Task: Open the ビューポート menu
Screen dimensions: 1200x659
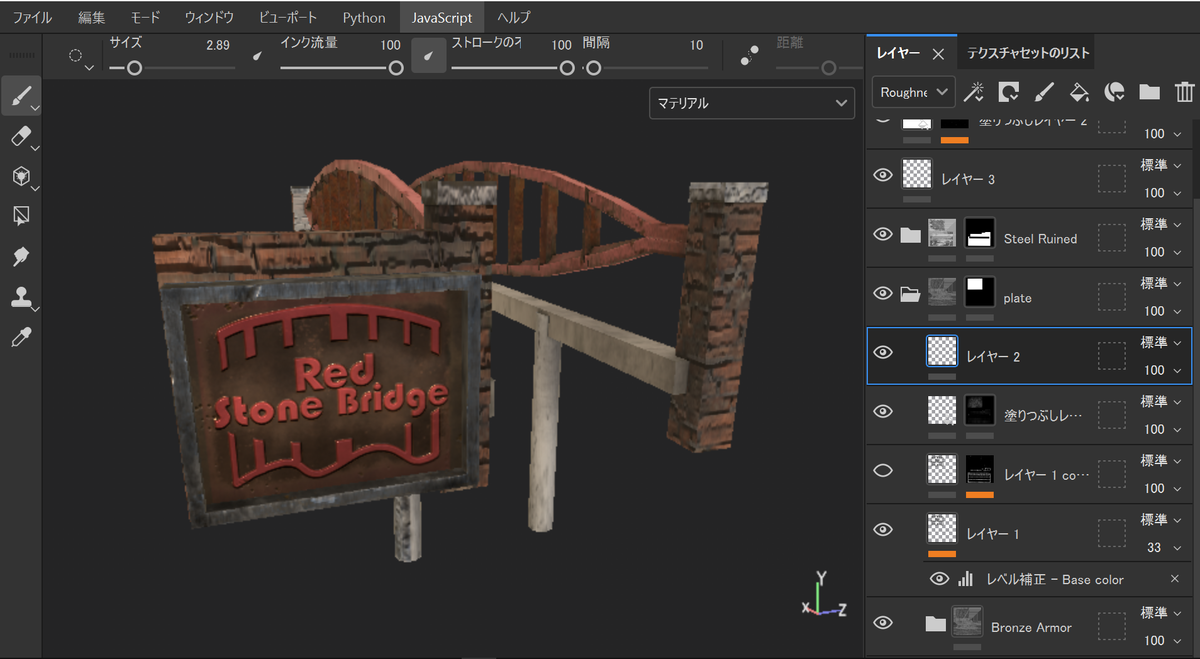Action: point(288,17)
